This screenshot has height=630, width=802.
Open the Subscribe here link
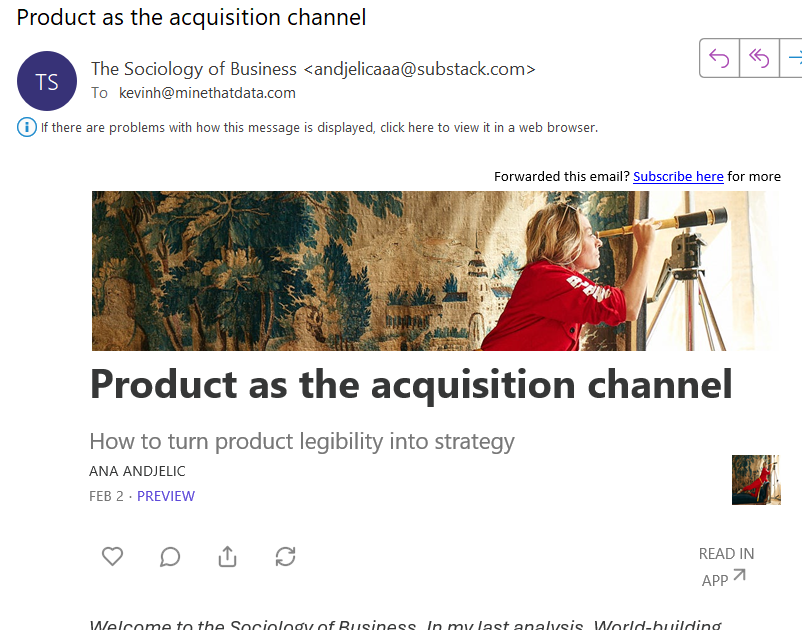[x=678, y=176]
